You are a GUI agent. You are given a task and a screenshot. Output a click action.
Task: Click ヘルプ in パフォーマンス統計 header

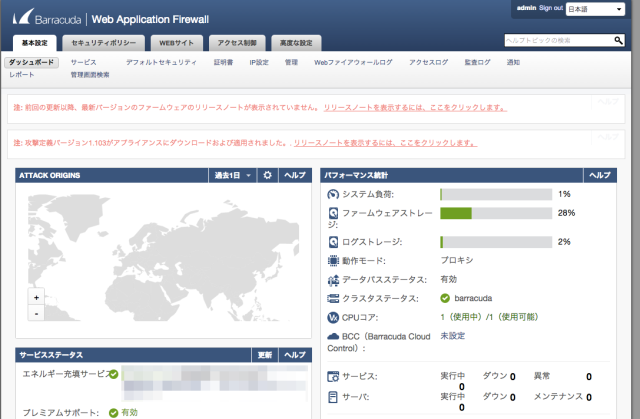pyautogui.click(x=600, y=175)
